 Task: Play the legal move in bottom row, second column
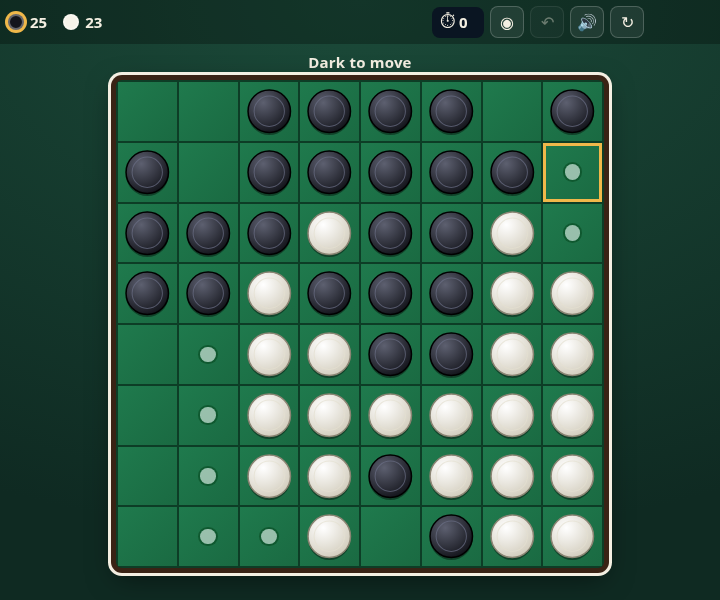click(x=208, y=536)
